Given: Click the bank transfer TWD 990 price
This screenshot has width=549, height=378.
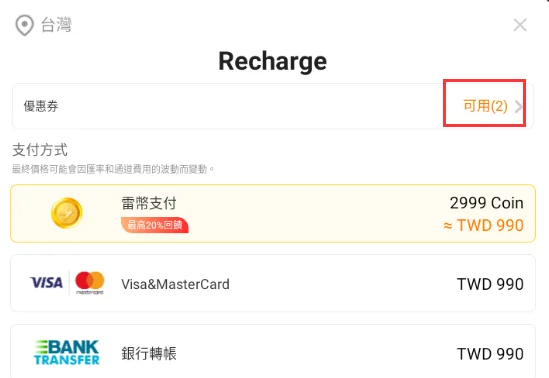Looking at the screenshot, I should [490, 354].
